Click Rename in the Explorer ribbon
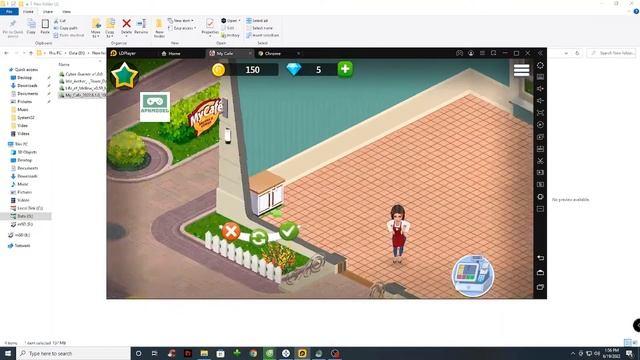The height and width of the screenshot is (360, 640). (141, 27)
